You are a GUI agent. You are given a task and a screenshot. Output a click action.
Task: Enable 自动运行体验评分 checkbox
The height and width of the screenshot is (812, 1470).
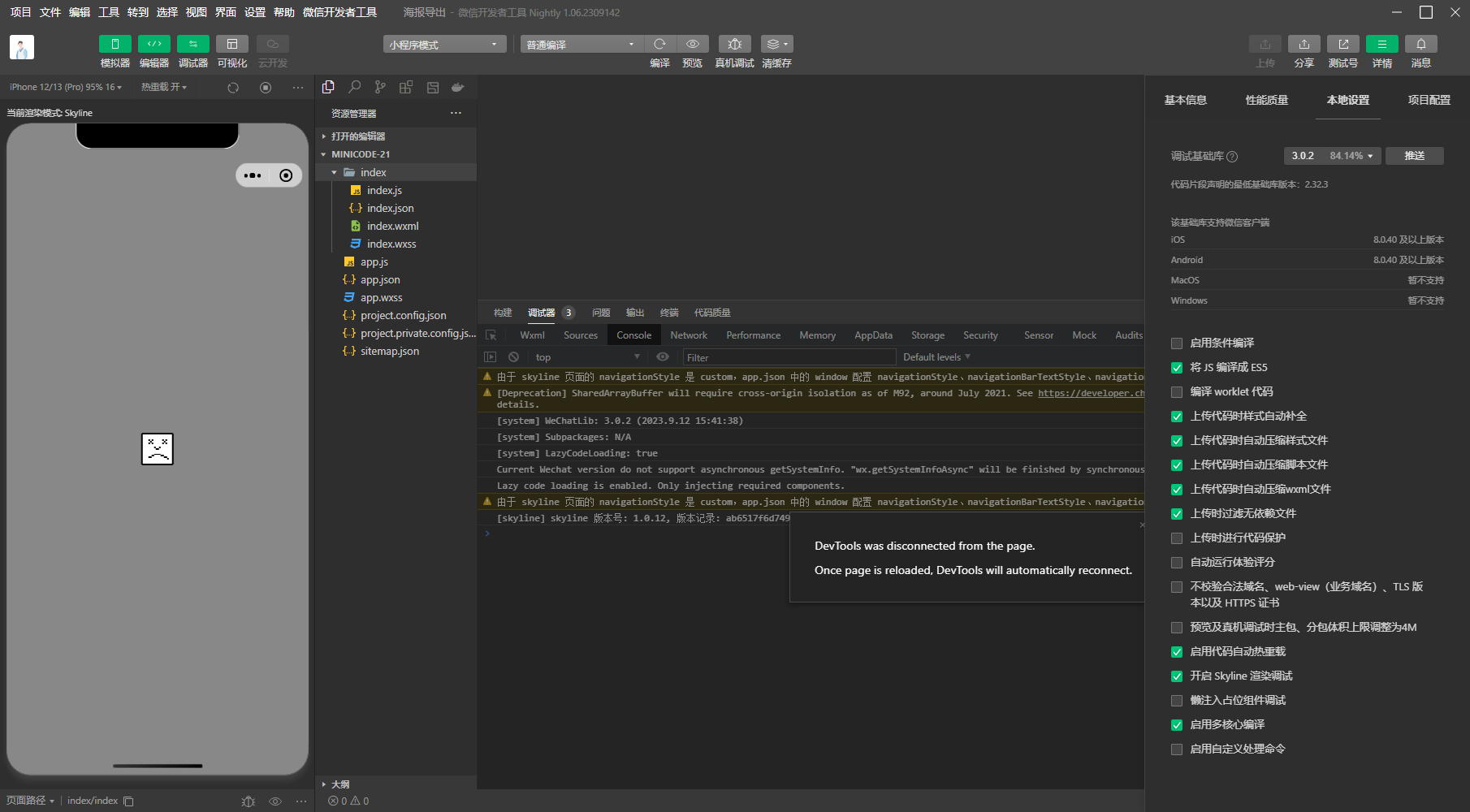pos(1177,563)
